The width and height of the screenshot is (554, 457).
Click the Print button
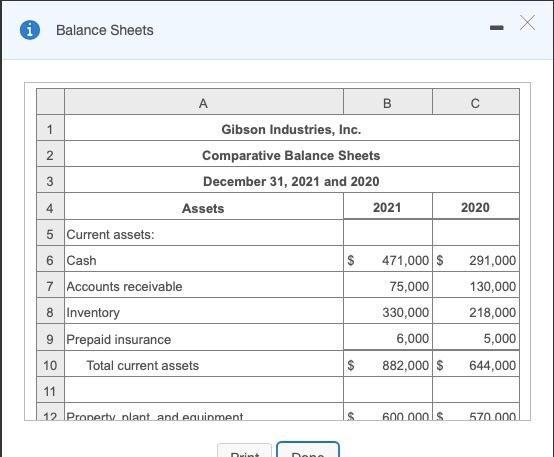point(244,450)
